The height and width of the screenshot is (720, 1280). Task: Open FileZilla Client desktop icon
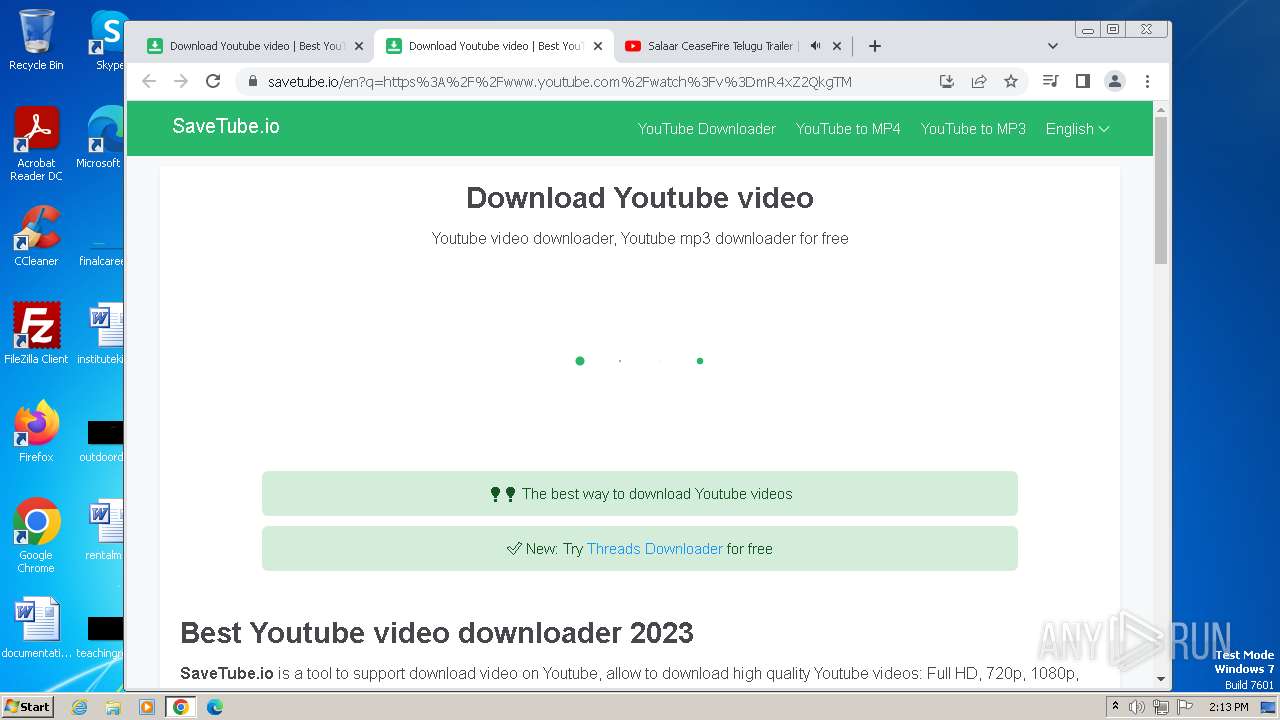coord(36,333)
